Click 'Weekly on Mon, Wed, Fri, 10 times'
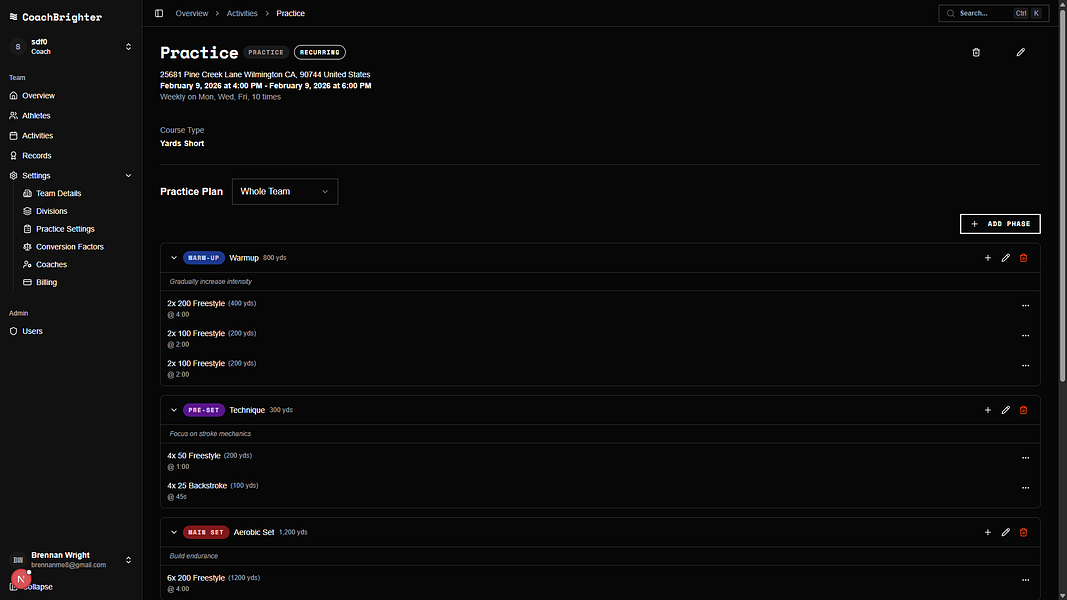Viewport: 1067px width, 600px height. (x=220, y=97)
